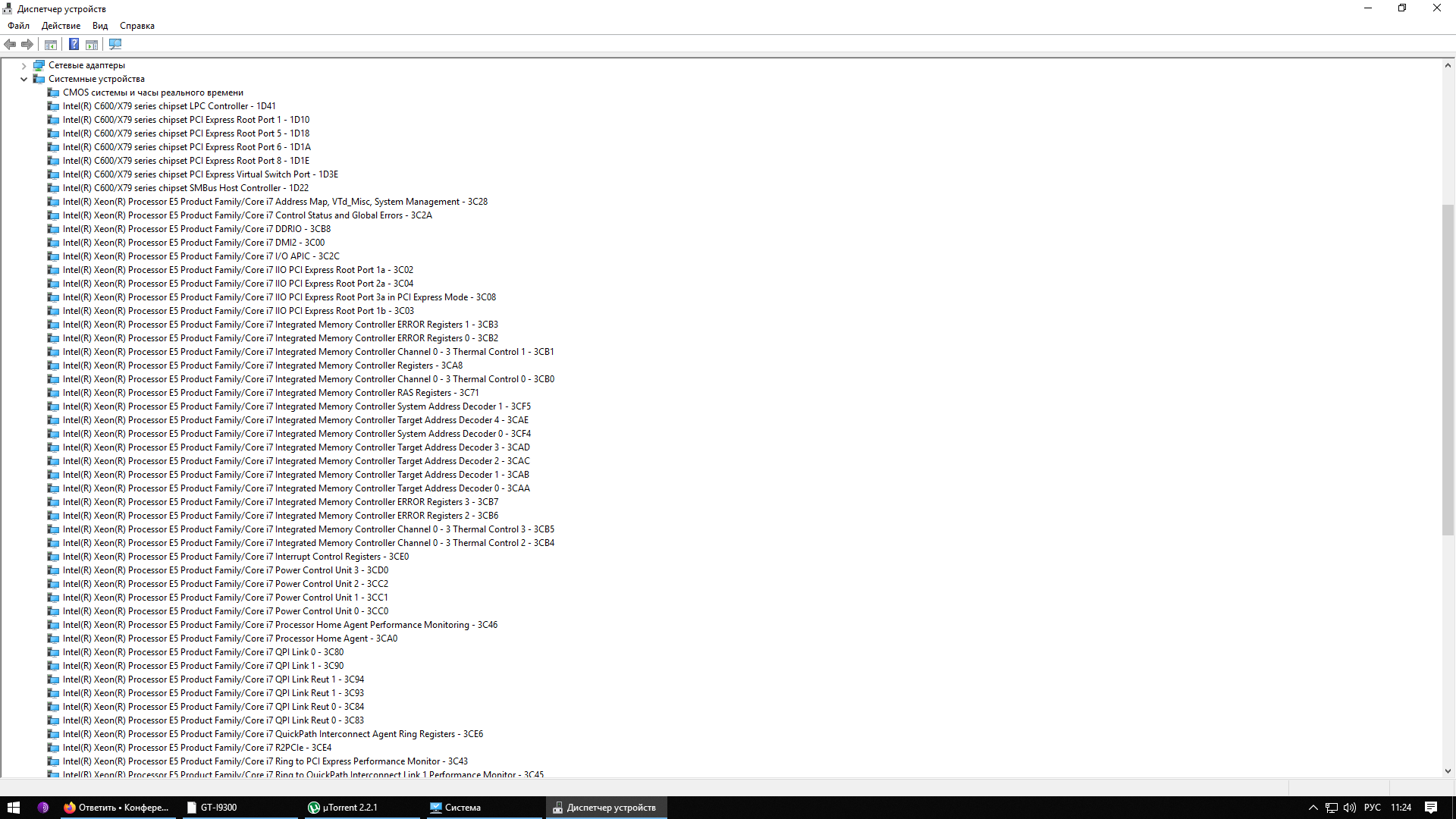Click scrollbar down arrow in device list
This screenshot has height=819, width=1456.
(1448, 771)
